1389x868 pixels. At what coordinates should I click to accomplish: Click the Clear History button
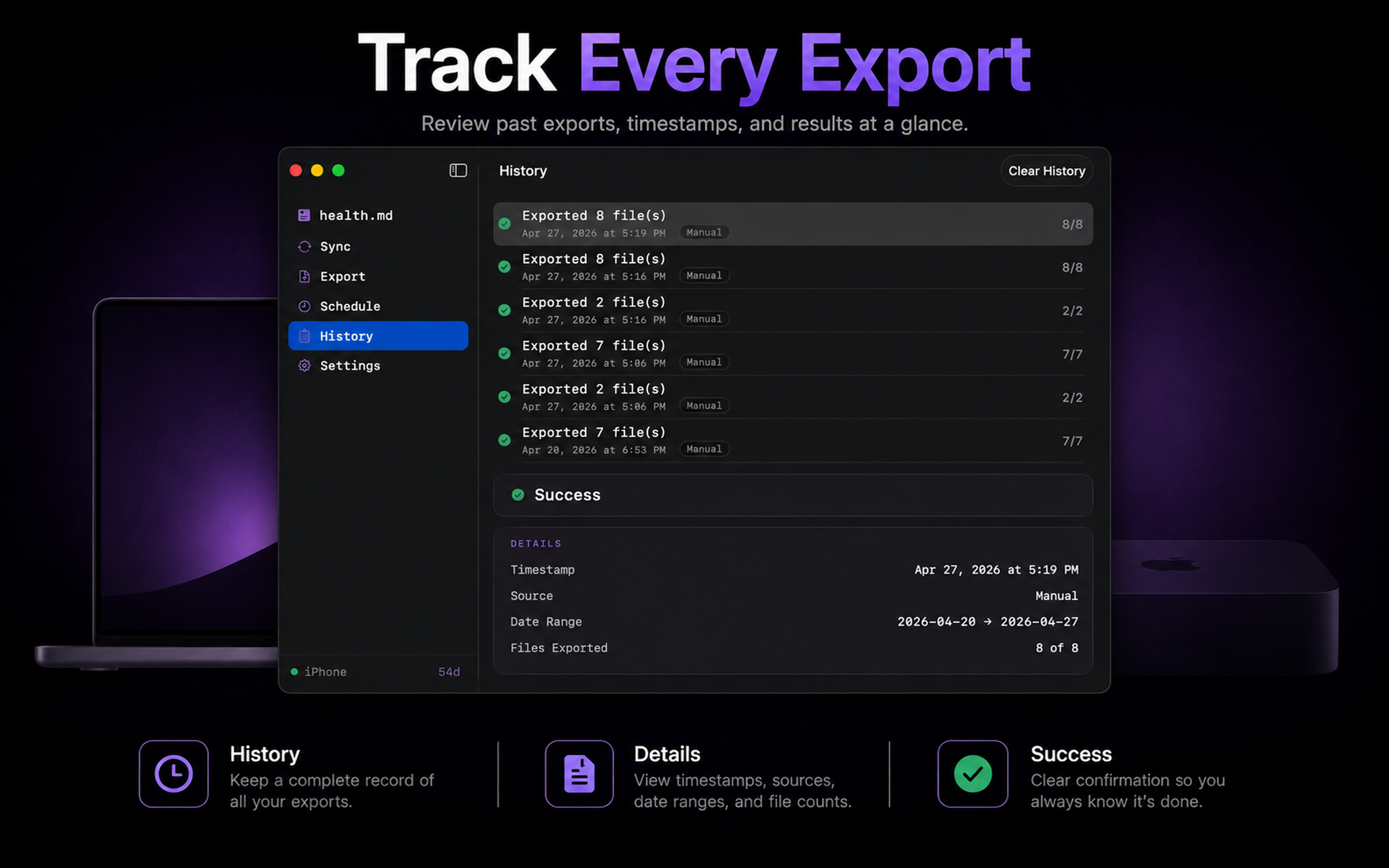[x=1047, y=171]
